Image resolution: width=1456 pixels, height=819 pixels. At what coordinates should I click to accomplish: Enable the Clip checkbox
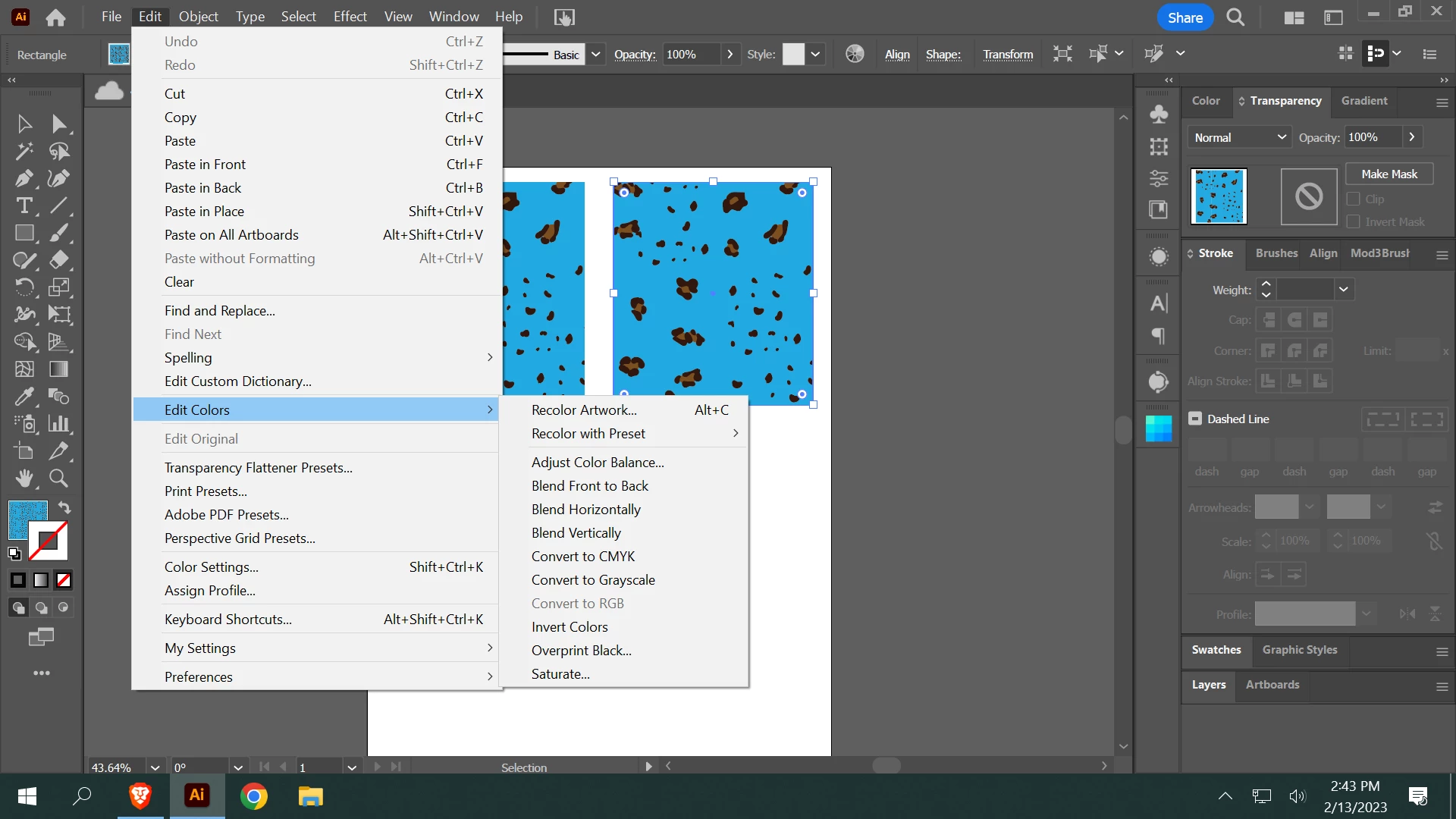[1353, 199]
